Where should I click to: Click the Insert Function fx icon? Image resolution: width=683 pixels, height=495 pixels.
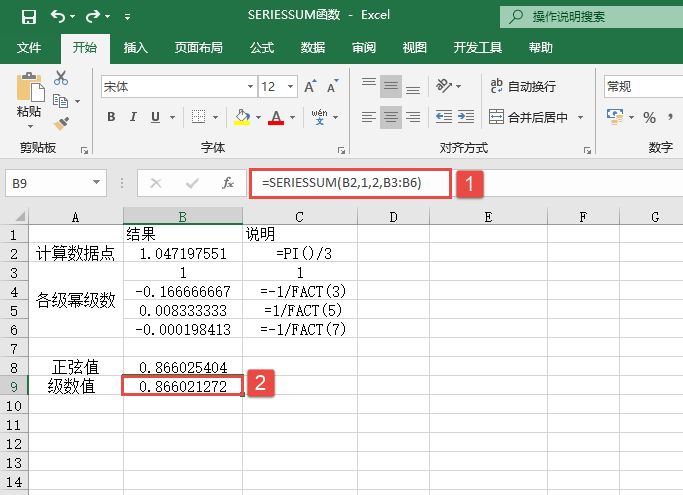click(228, 183)
